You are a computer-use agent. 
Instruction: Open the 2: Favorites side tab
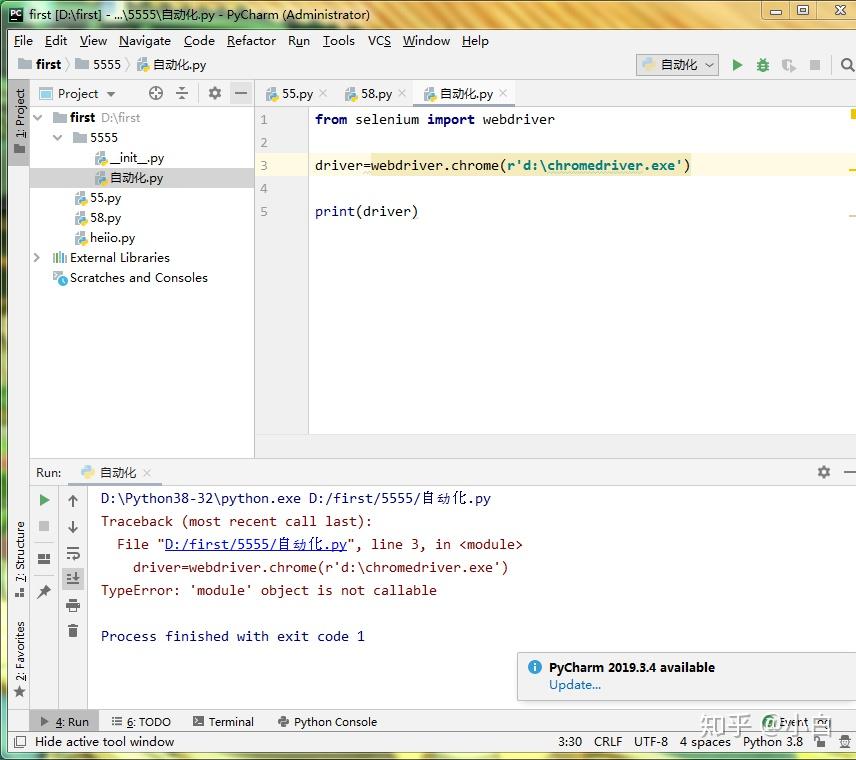click(x=20, y=658)
